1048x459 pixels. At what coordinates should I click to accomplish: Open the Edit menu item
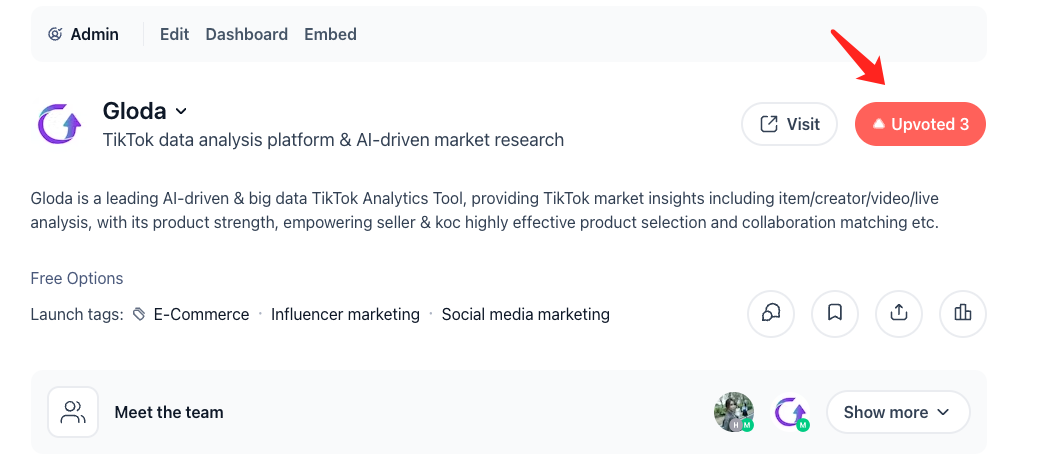pos(174,34)
